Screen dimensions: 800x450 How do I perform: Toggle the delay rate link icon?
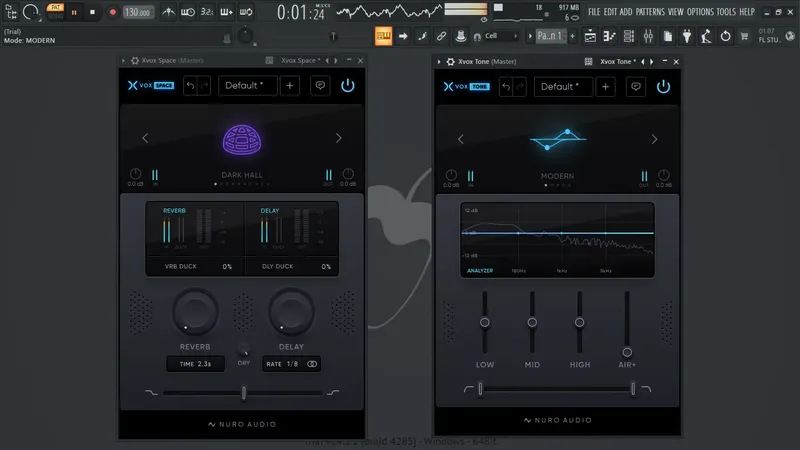[x=312, y=364]
